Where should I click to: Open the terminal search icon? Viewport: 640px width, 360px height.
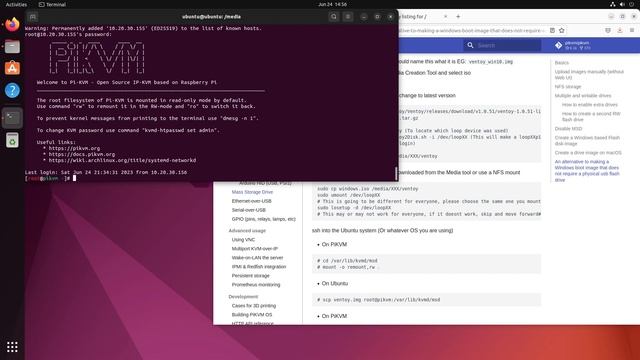[333, 17]
